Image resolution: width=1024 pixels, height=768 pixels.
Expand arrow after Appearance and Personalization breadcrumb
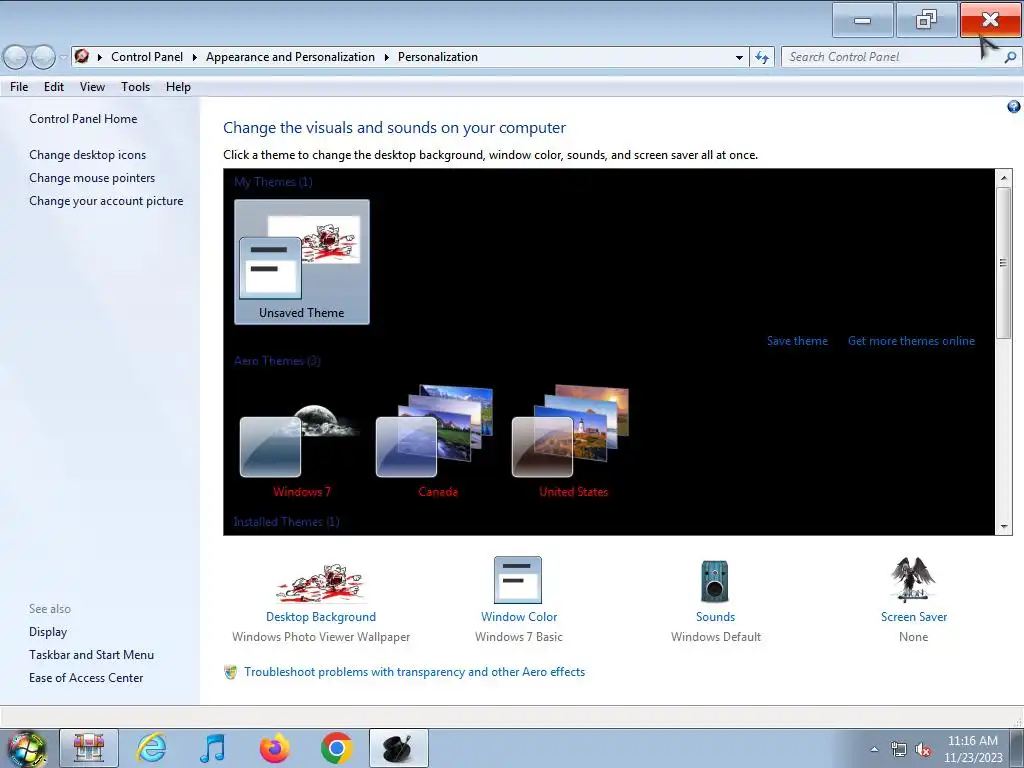pyautogui.click(x=387, y=57)
